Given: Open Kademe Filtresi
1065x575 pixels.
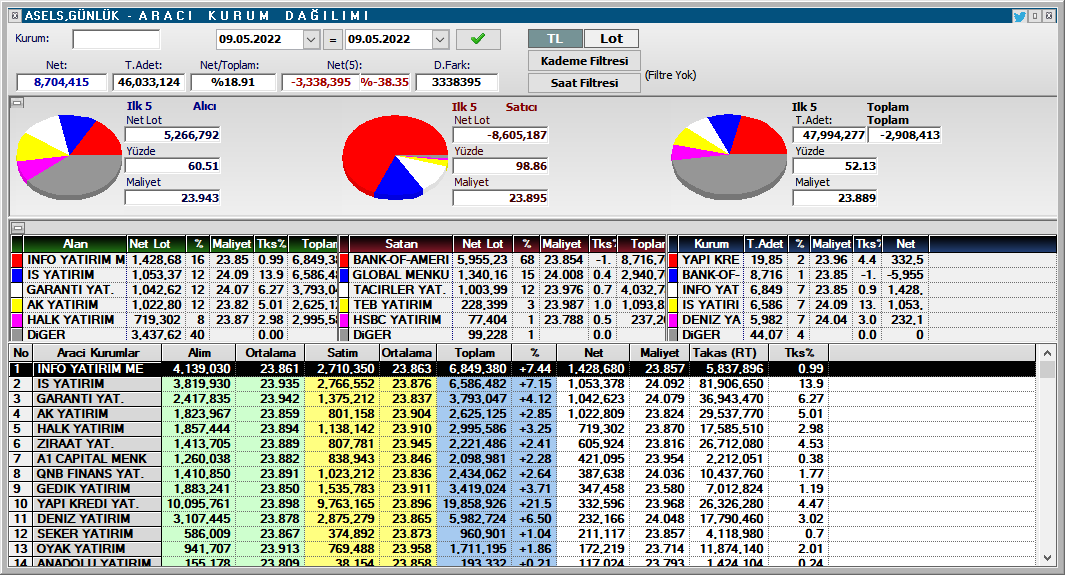Looking at the screenshot, I should [x=584, y=61].
